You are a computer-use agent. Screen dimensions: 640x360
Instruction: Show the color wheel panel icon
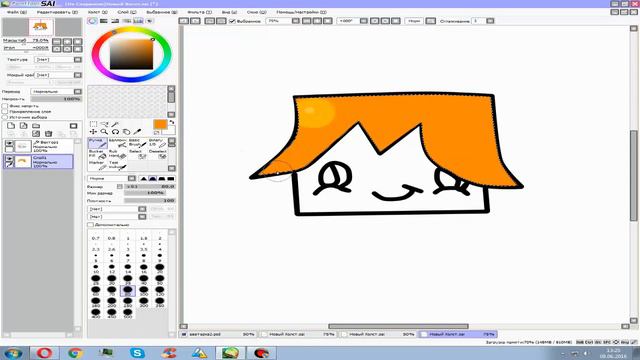point(93,21)
